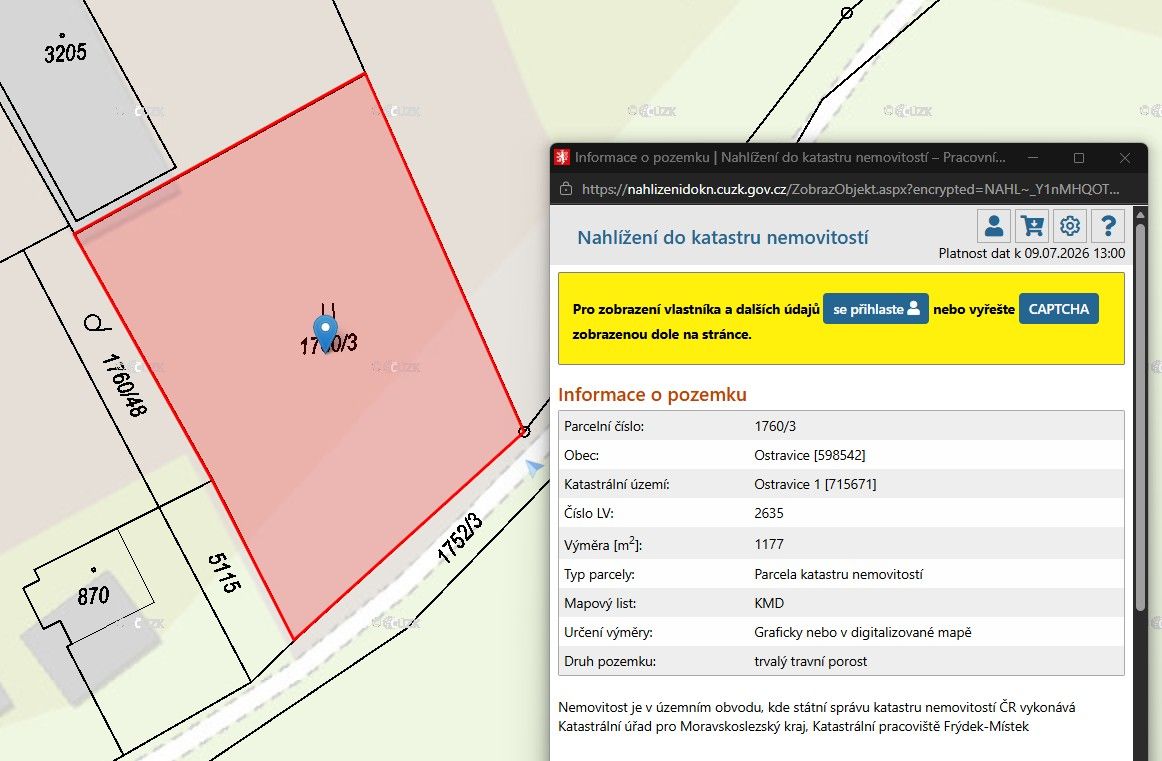Select parcel 3205 on the map
Image resolution: width=1162 pixels, height=761 pixels.
[65, 53]
